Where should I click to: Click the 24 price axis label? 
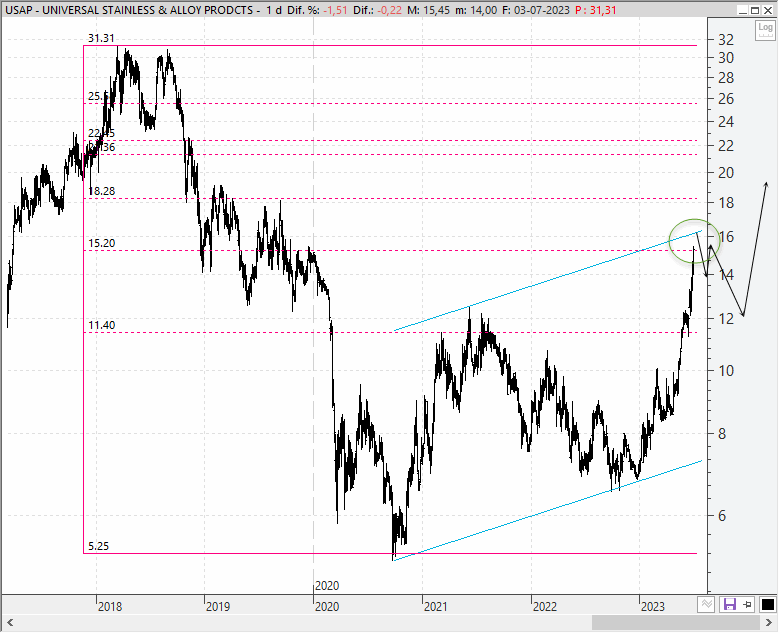[x=726, y=122]
